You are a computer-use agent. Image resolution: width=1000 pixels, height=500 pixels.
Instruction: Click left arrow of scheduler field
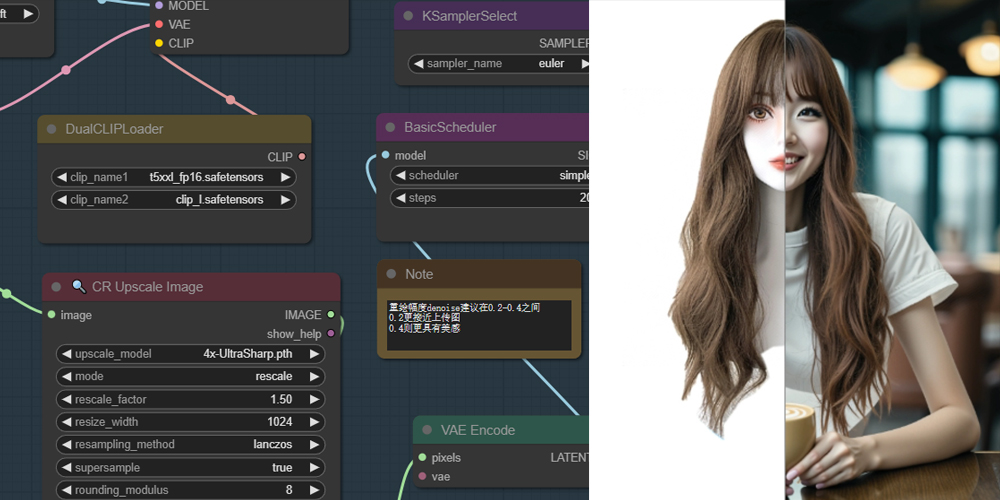pyautogui.click(x=401, y=175)
